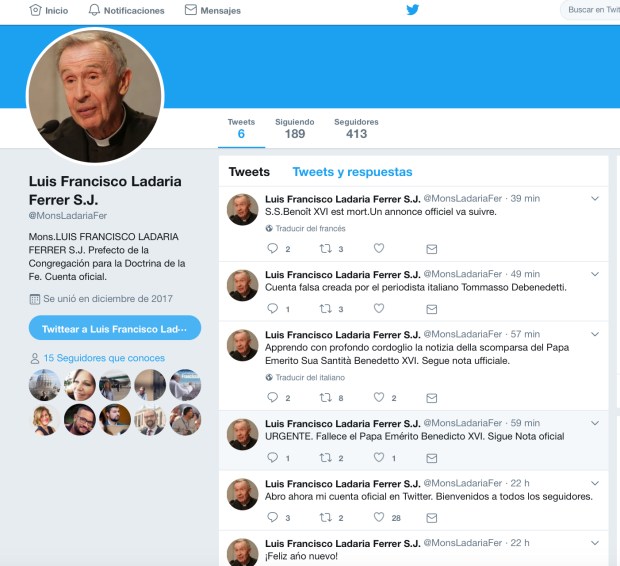
Task: Open the Seguidores 413 tab
Action: (x=356, y=129)
